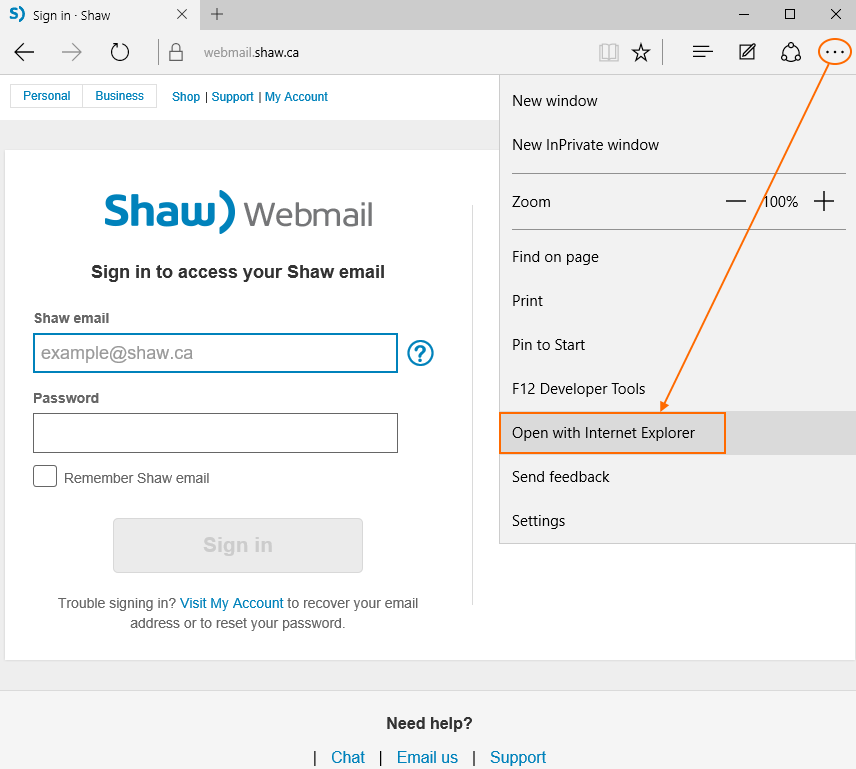Screen dimensions: 856x769
Task: Tick Remember Shaw email checkbox
Action: [45, 476]
